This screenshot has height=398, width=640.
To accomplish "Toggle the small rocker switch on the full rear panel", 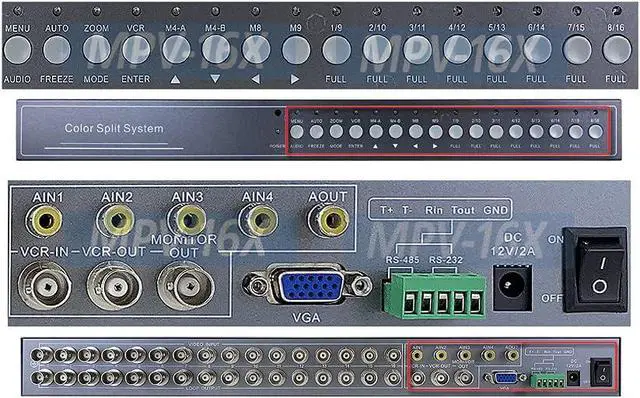I will (602, 372).
